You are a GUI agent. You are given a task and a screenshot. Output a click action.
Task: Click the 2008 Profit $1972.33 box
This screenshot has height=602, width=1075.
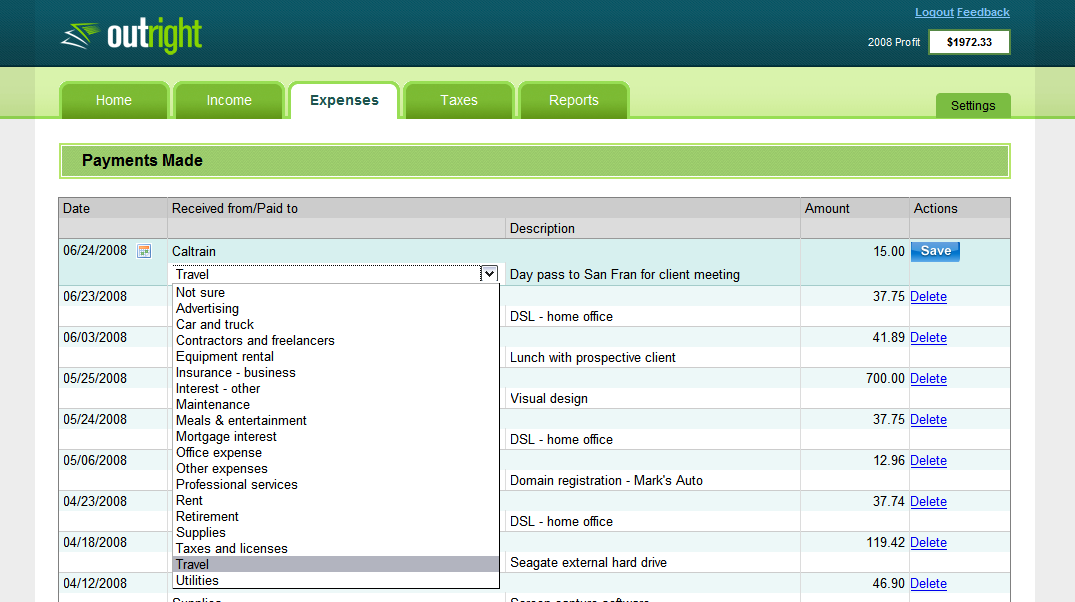pyautogui.click(x=969, y=42)
